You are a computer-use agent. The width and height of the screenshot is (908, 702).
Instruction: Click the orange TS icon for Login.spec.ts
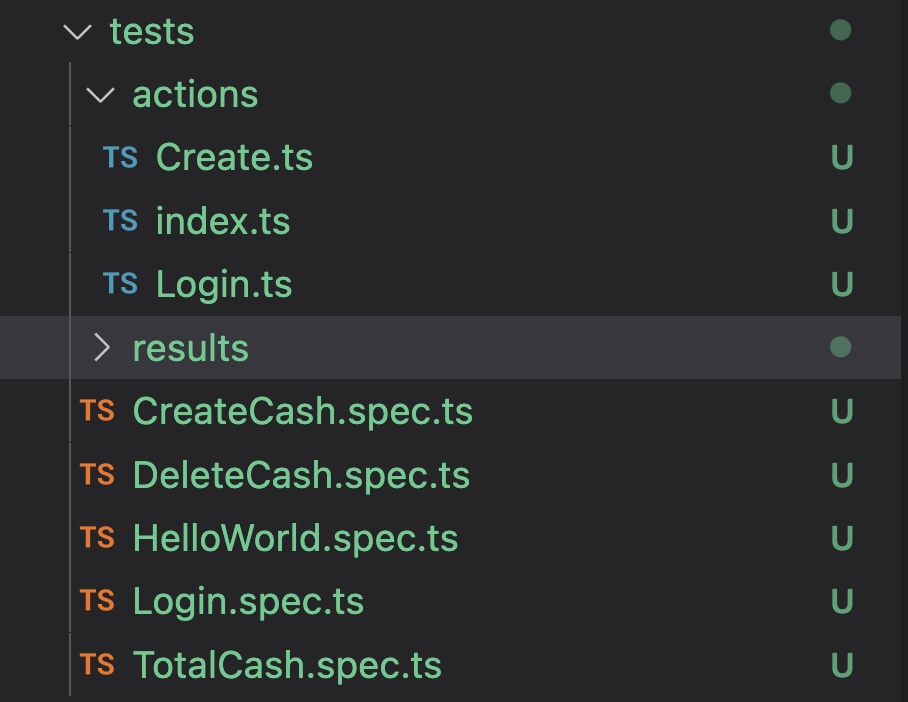tap(96, 601)
